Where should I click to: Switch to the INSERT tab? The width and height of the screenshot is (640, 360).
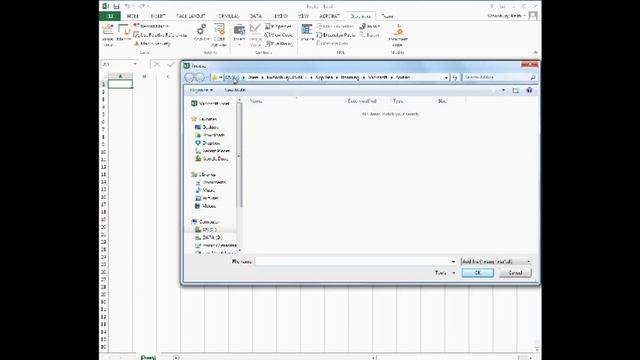point(158,16)
